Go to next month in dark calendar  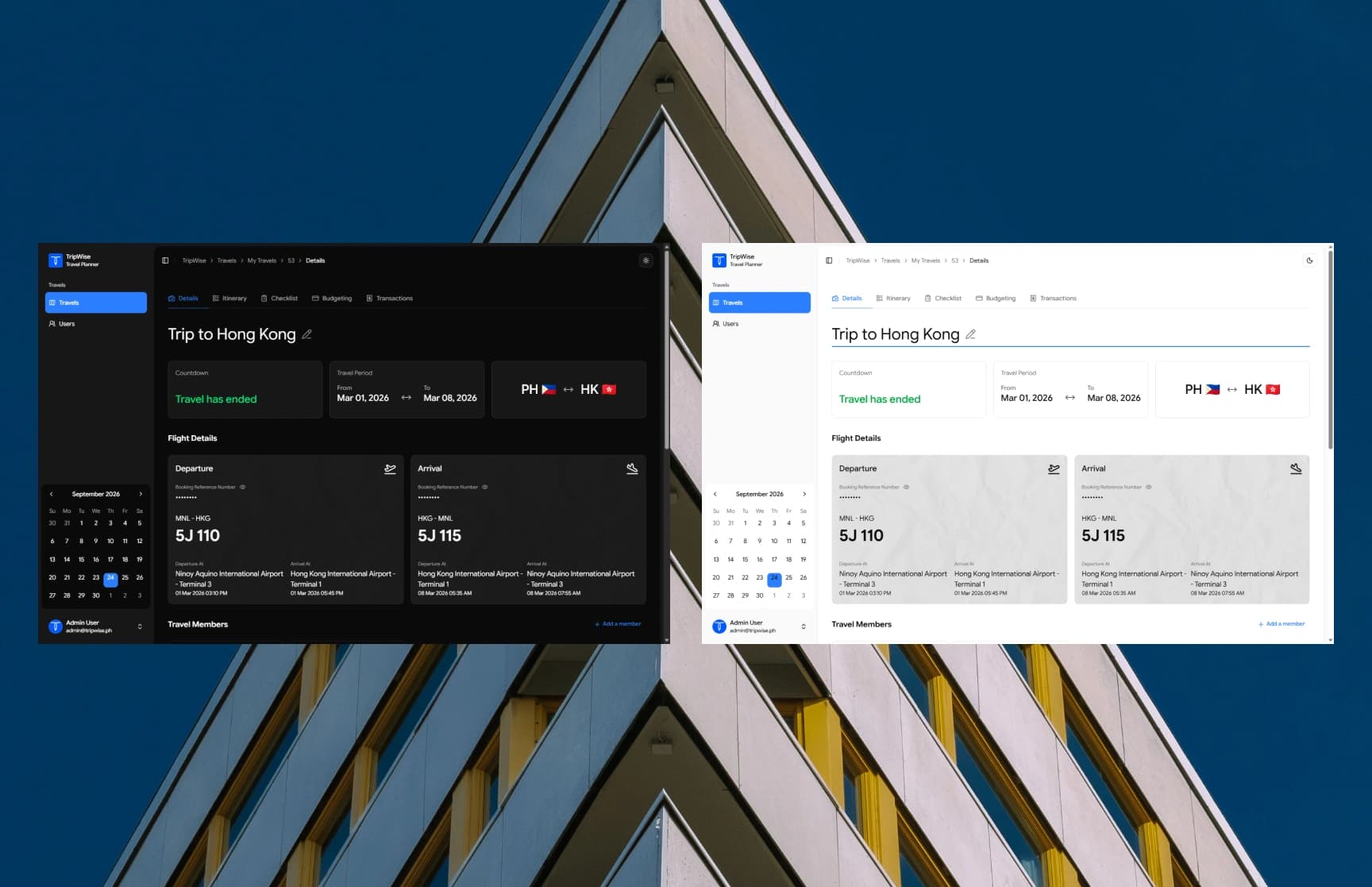coord(141,494)
